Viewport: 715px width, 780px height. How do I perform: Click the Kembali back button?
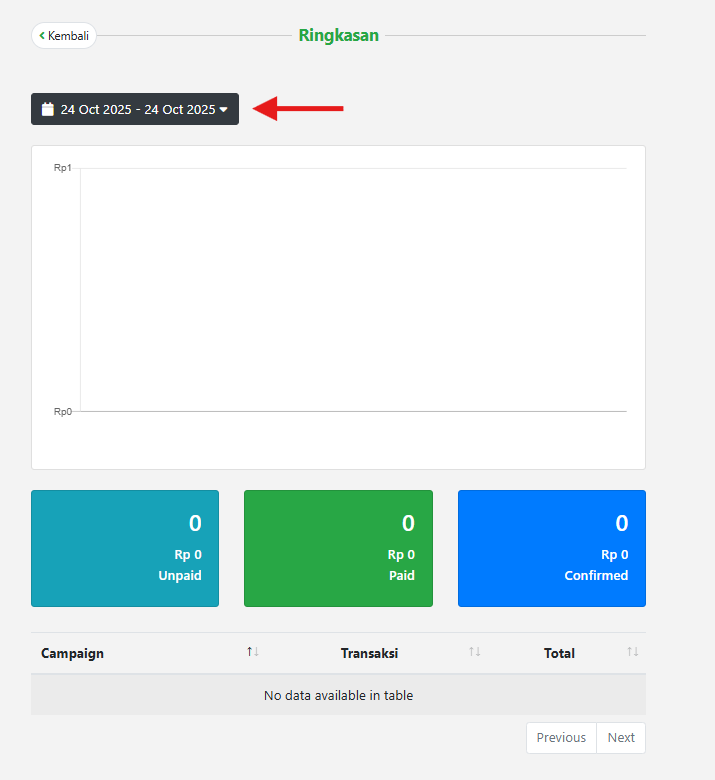point(64,36)
